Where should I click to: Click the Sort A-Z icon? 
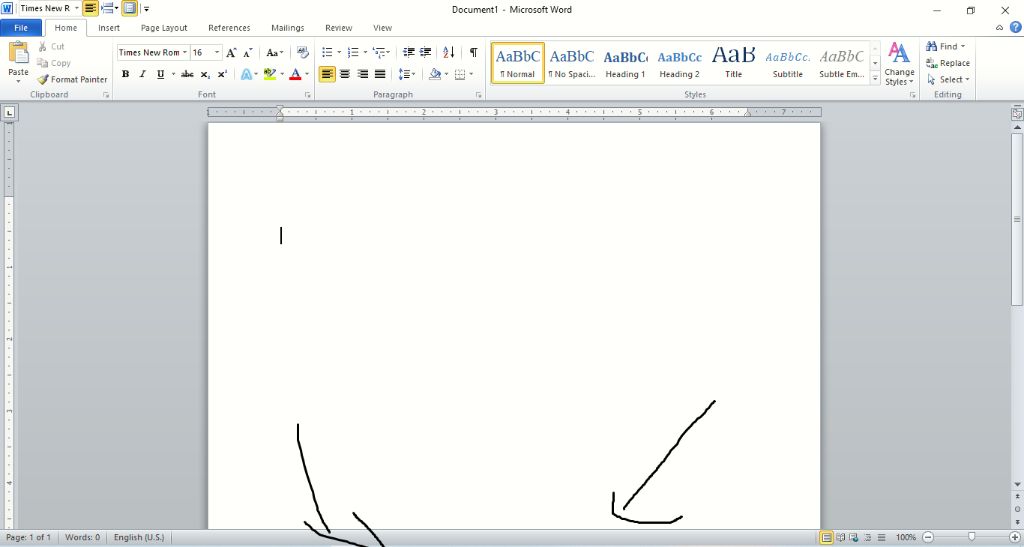[449, 52]
